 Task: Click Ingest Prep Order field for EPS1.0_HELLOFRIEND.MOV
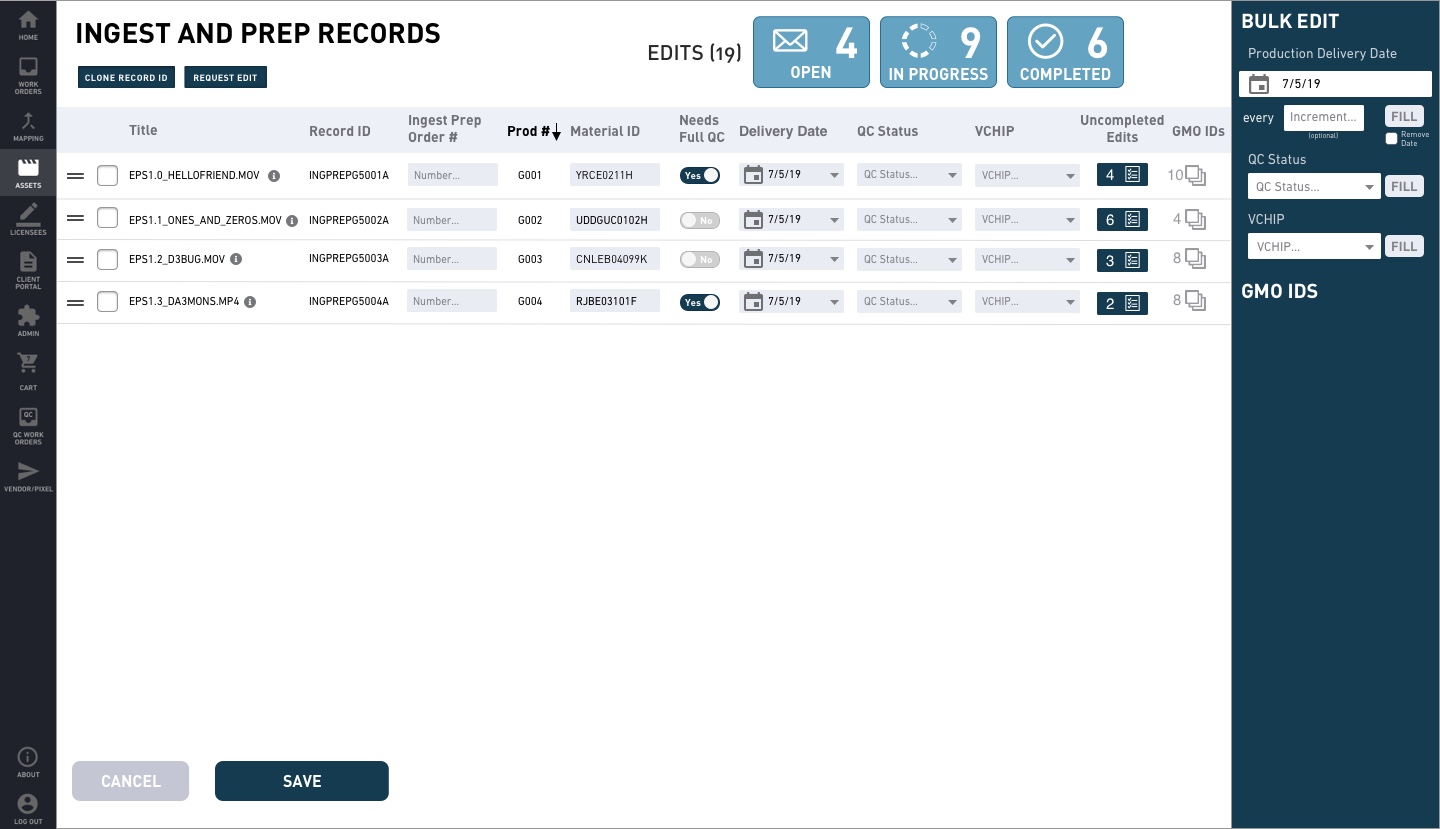[452, 175]
